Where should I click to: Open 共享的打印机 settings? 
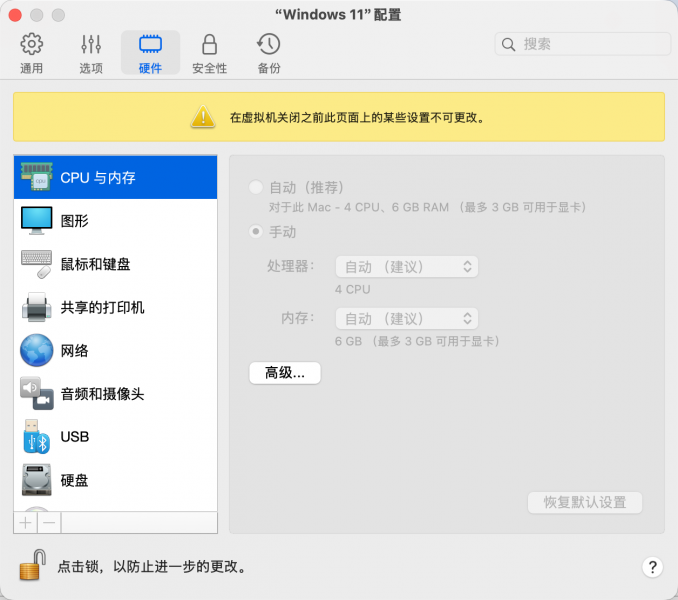(x=115, y=307)
